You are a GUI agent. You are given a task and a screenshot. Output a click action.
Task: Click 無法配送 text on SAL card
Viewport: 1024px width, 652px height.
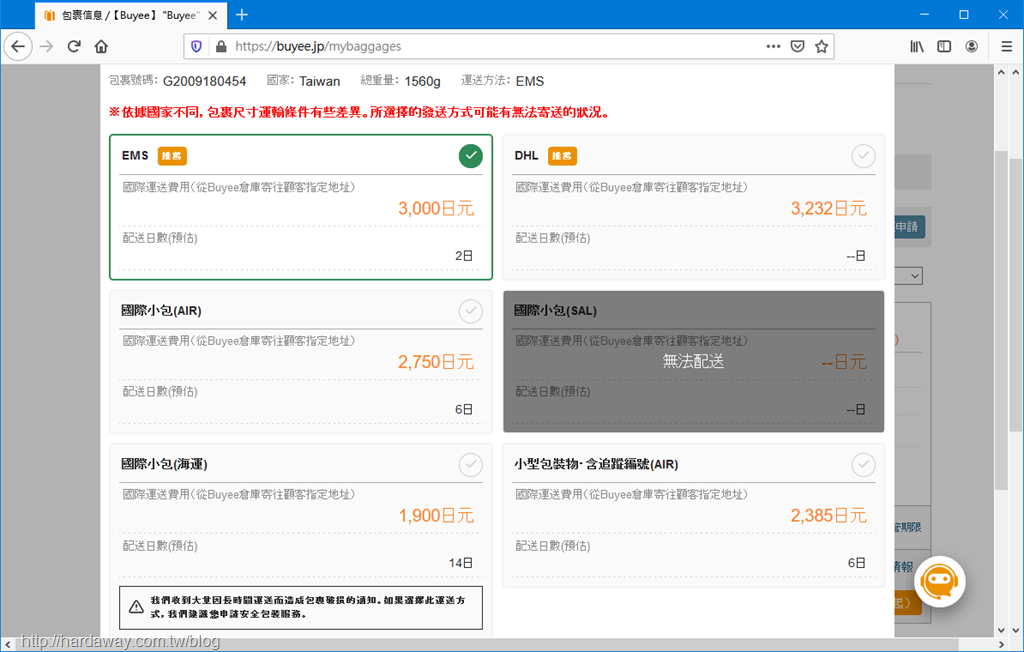(x=694, y=361)
